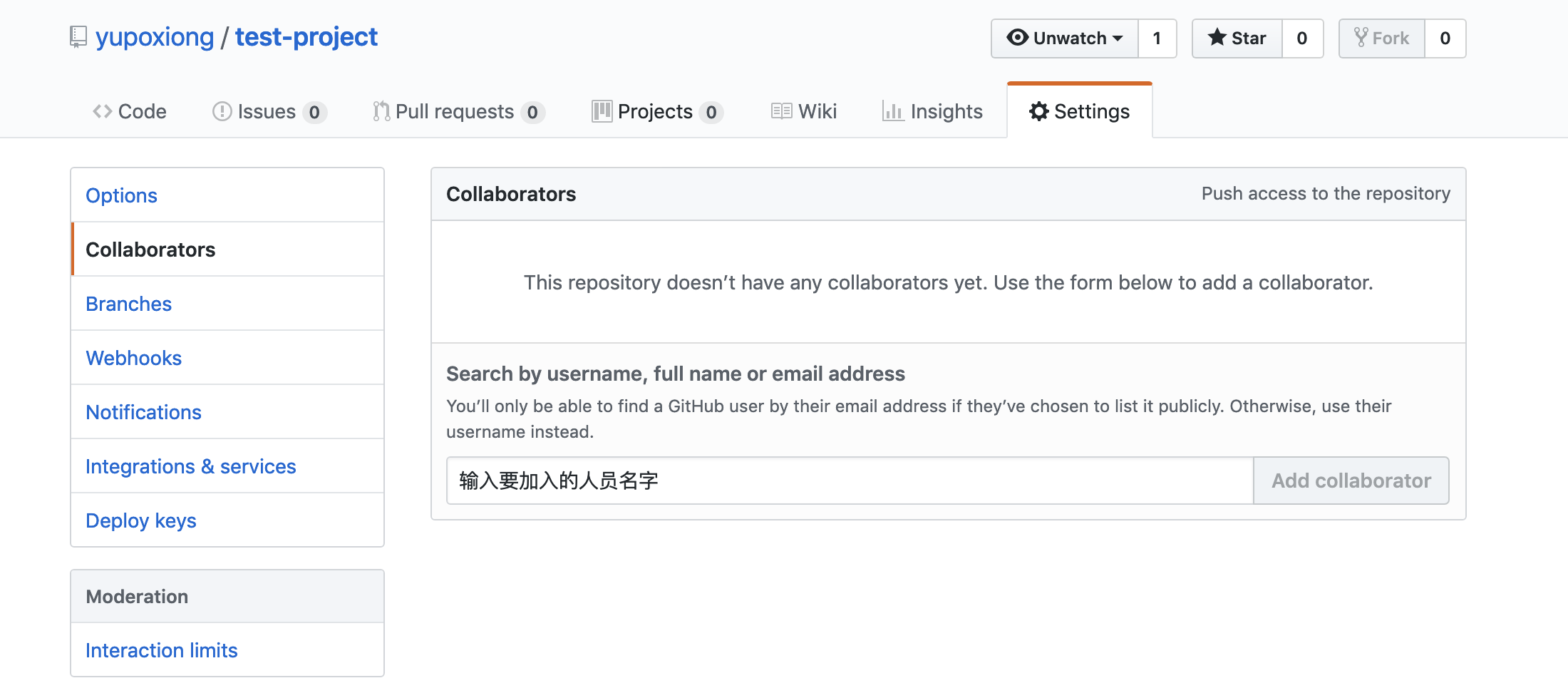Click the stargazers count beside Star
Image resolution: width=1568 pixels, height=693 pixels.
(x=1302, y=38)
